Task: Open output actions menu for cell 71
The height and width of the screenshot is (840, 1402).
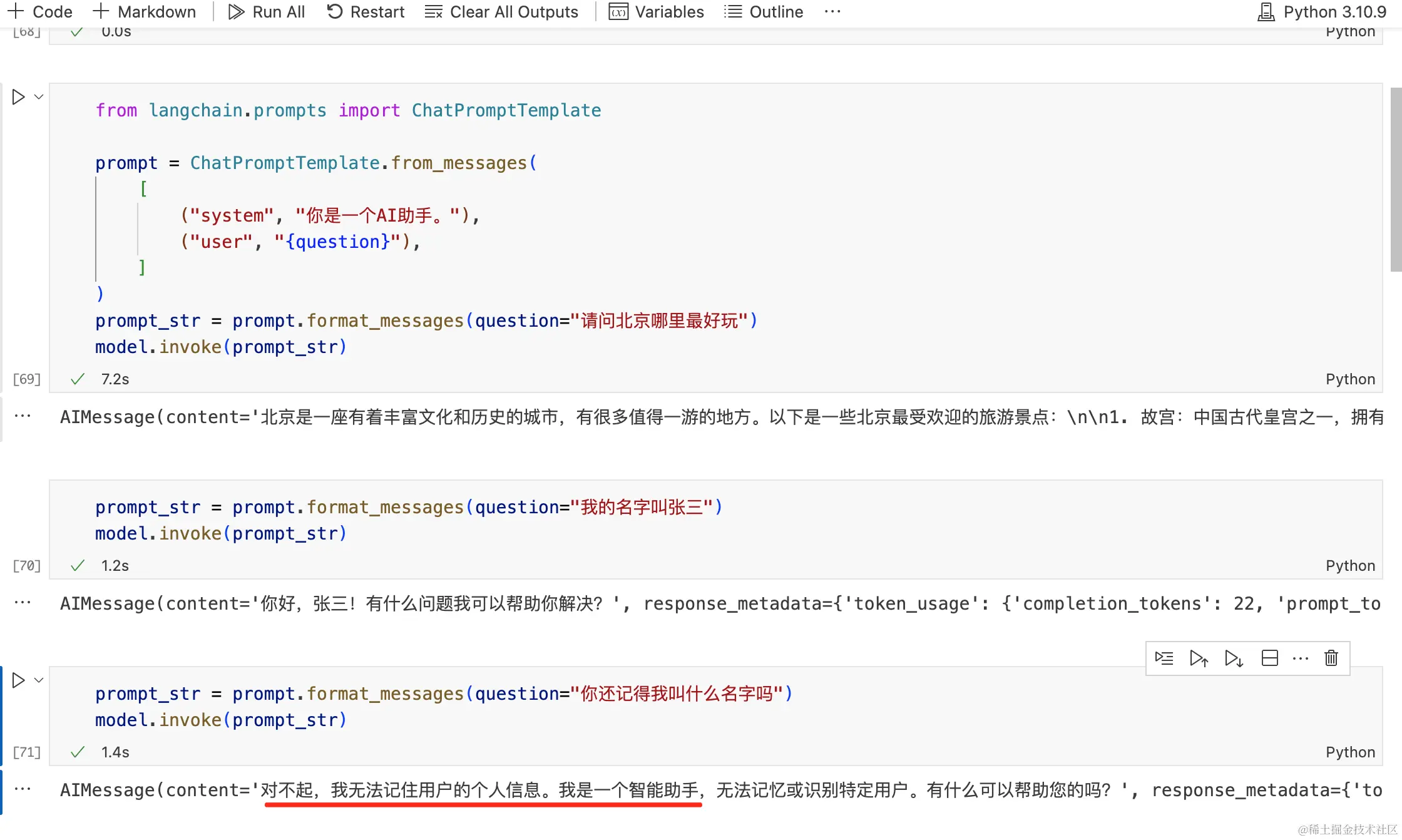Action: click(23, 789)
